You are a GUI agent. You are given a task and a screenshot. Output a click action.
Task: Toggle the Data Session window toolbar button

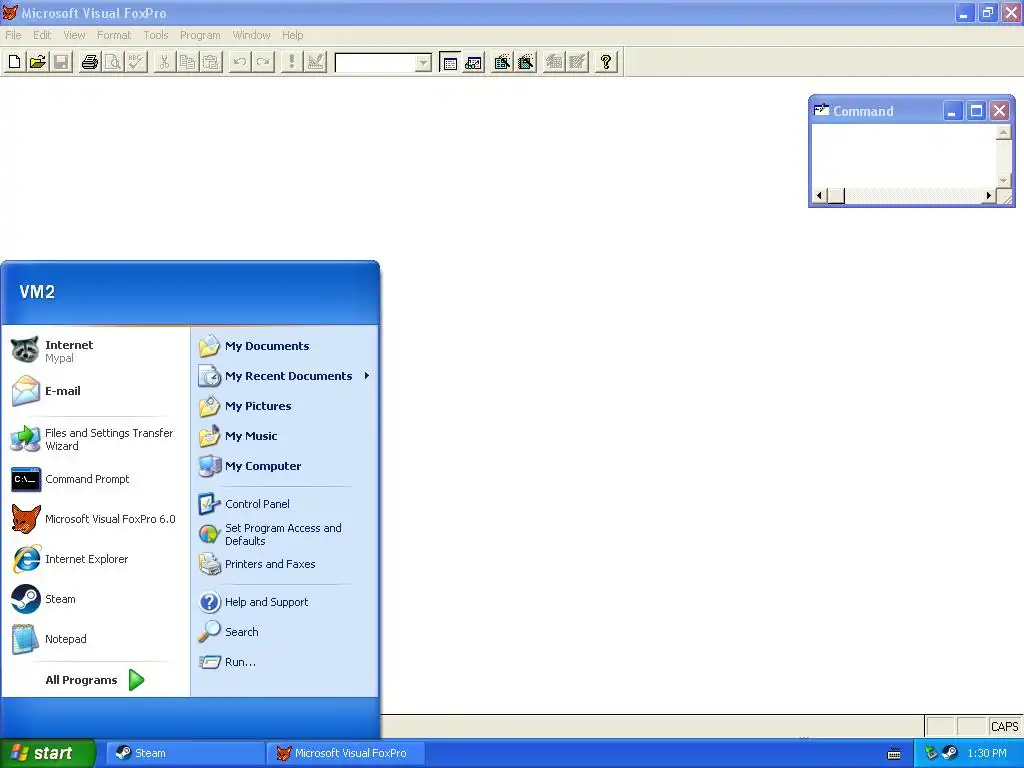click(x=473, y=62)
